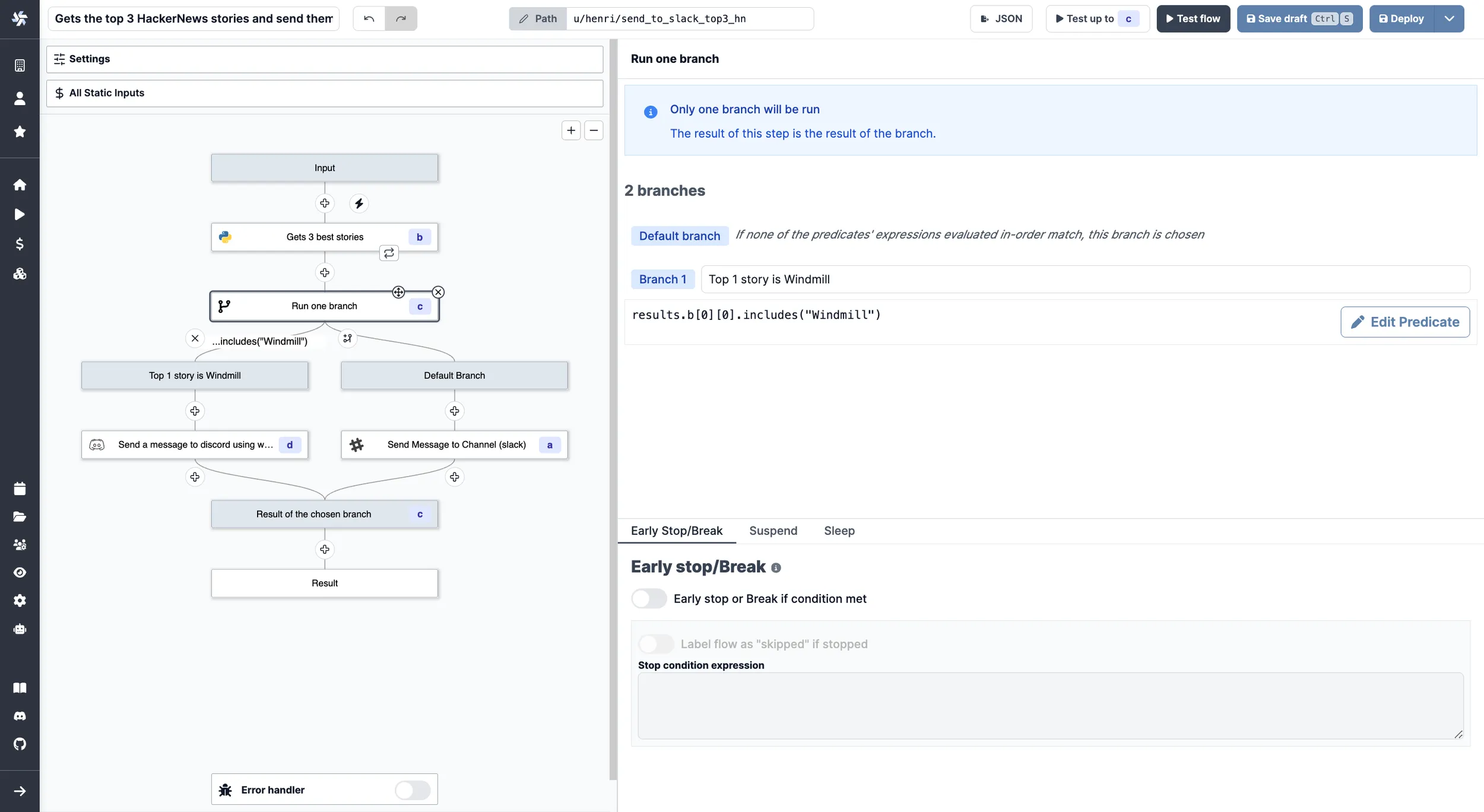Switch to the Sleep tab
This screenshot has height=812, width=1484.
[839, 531]
